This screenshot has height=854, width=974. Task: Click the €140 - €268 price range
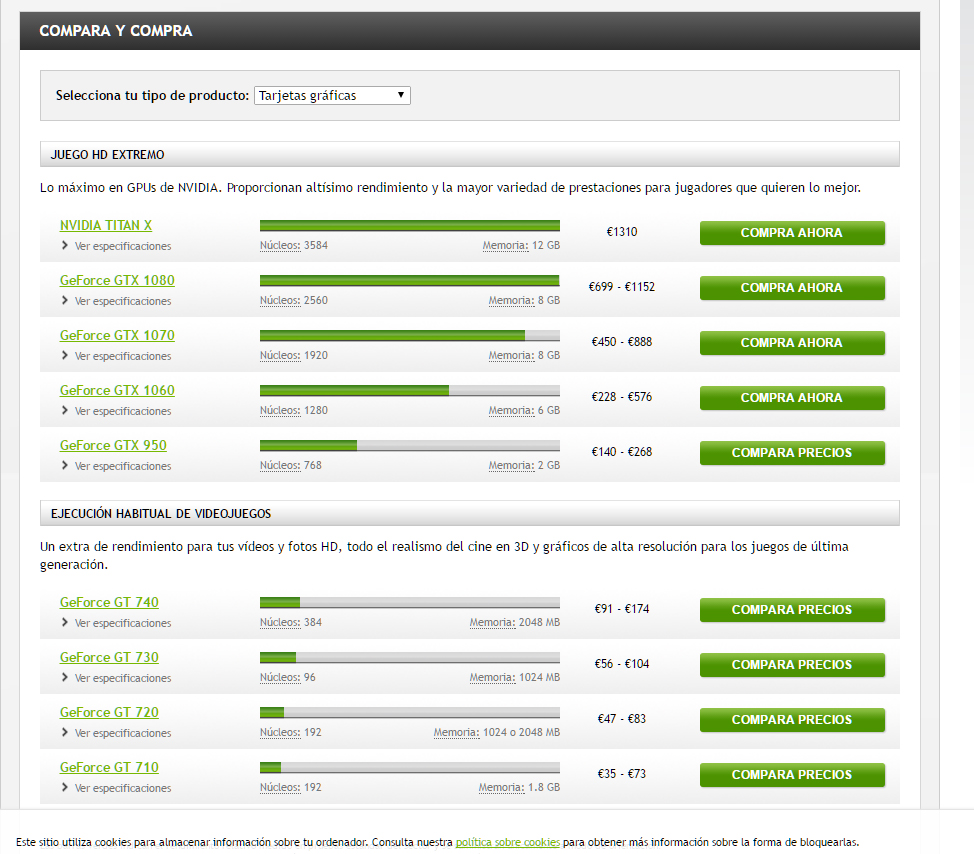click(622, 452)
